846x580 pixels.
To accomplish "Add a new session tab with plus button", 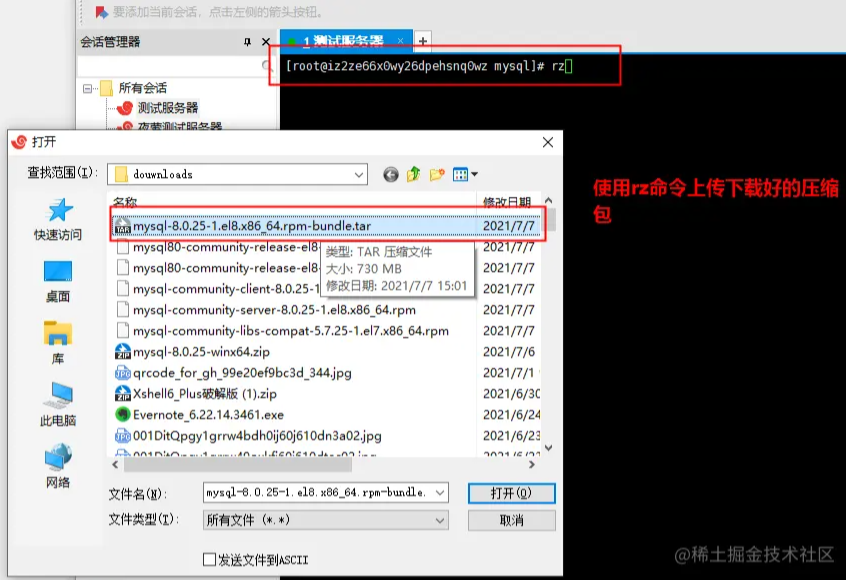I will click(423, 41).
